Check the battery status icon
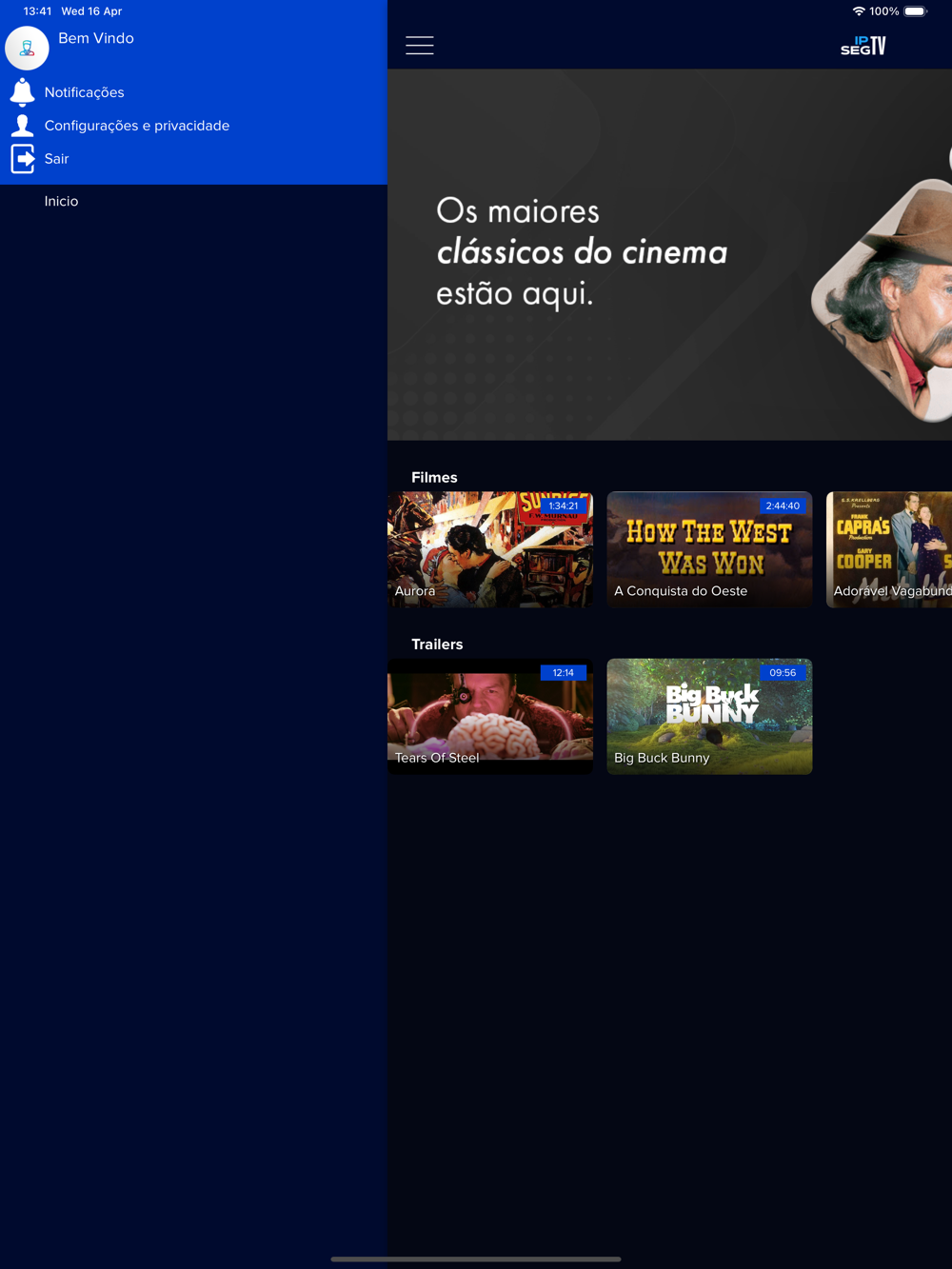The image size is (952, 1269). 915,11
